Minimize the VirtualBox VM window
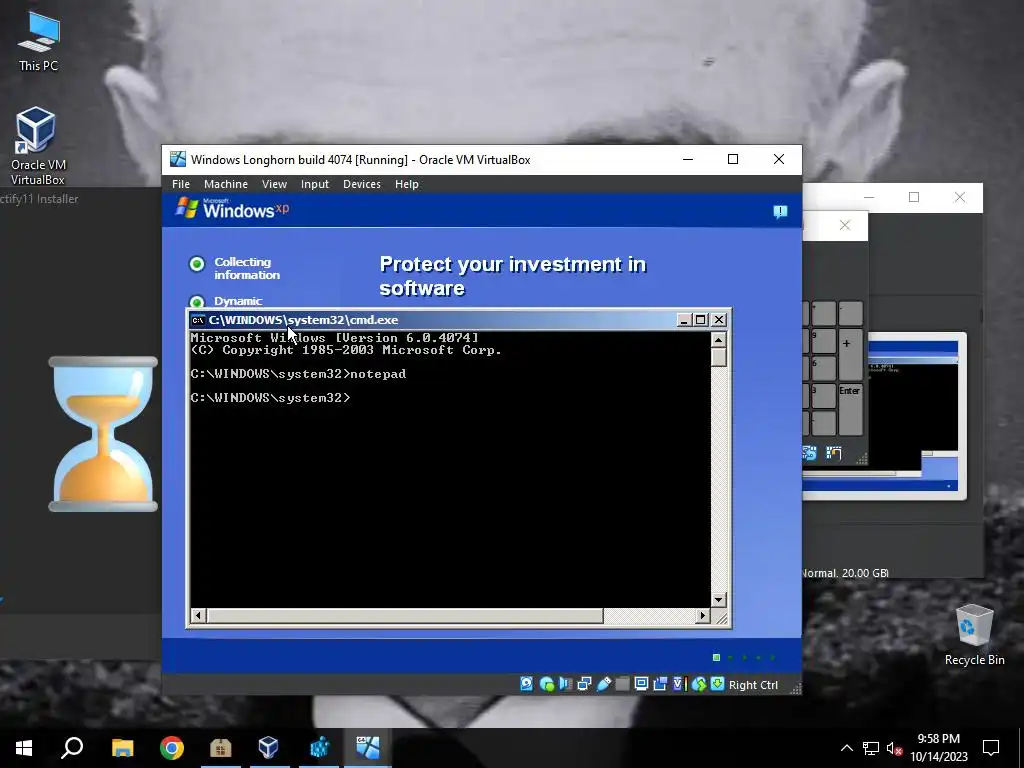The width and height of the screenshot is (1024, 768). (688, 159)
